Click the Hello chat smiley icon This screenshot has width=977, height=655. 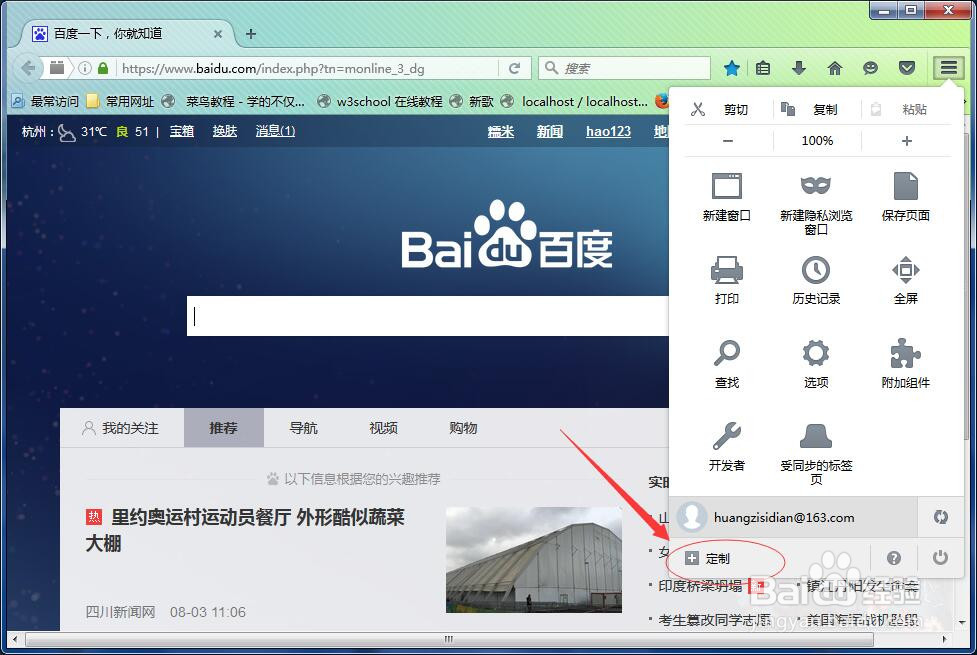pos(870,68)
